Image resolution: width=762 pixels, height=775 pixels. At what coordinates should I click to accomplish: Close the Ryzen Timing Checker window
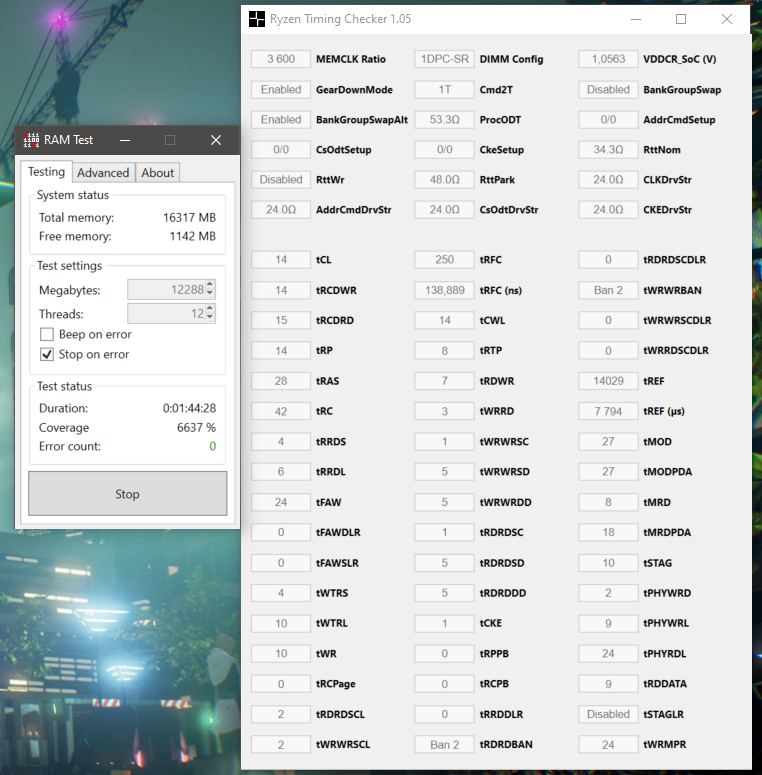tap(726, 19)
